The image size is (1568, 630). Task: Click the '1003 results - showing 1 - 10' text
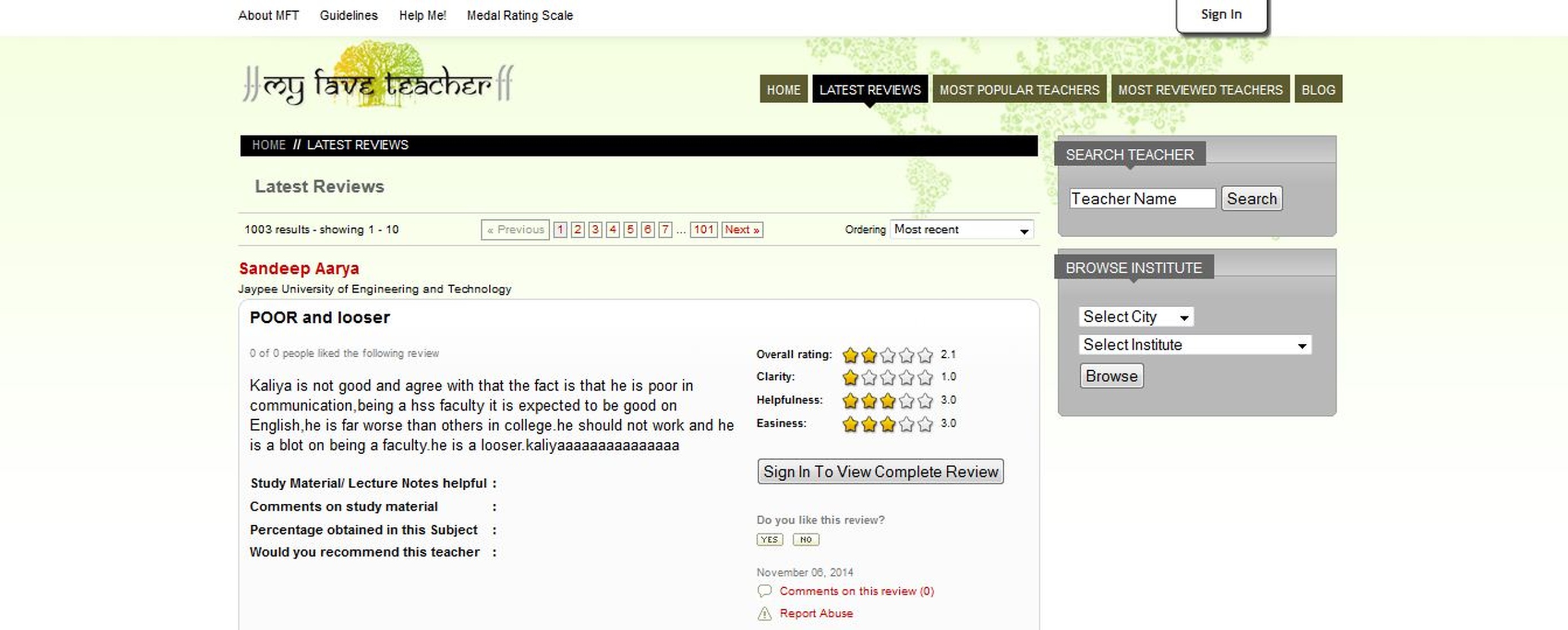321,229
